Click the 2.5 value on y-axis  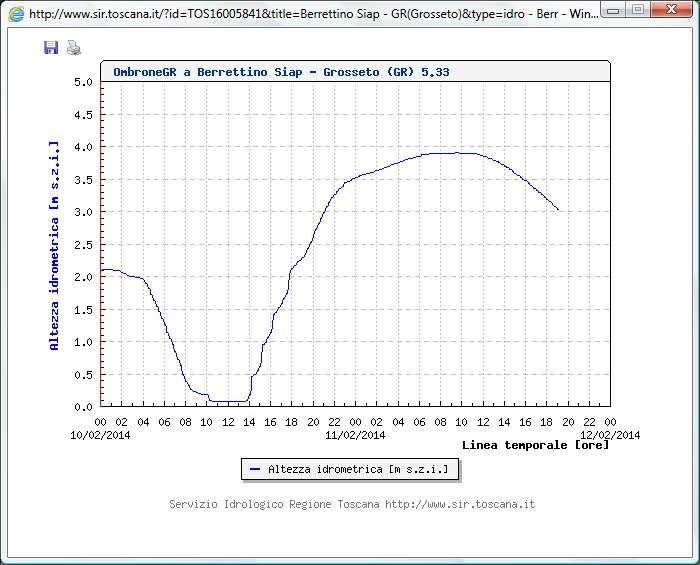coord(84,245)
